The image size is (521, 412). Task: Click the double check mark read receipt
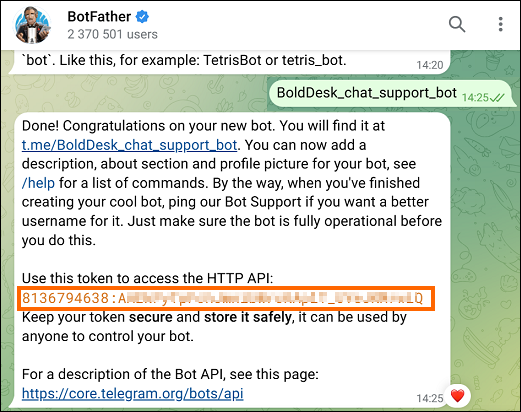click(498, 97)
